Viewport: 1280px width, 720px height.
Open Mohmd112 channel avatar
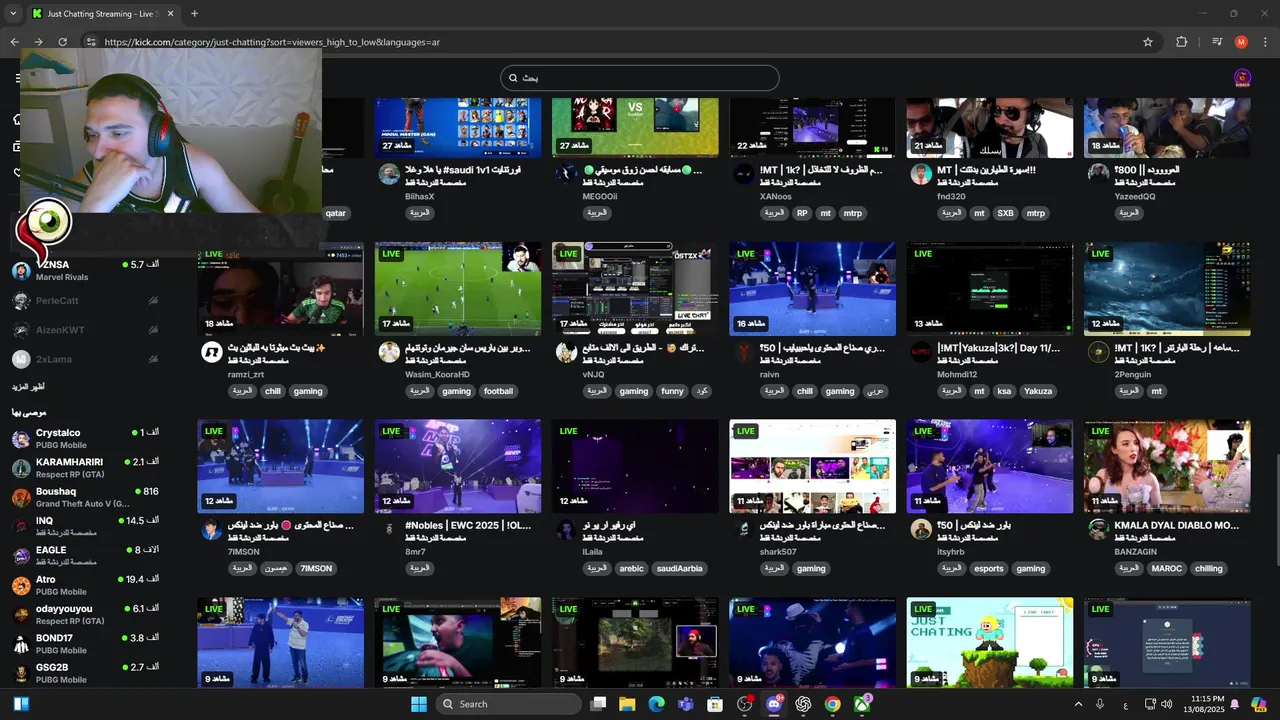921,352
